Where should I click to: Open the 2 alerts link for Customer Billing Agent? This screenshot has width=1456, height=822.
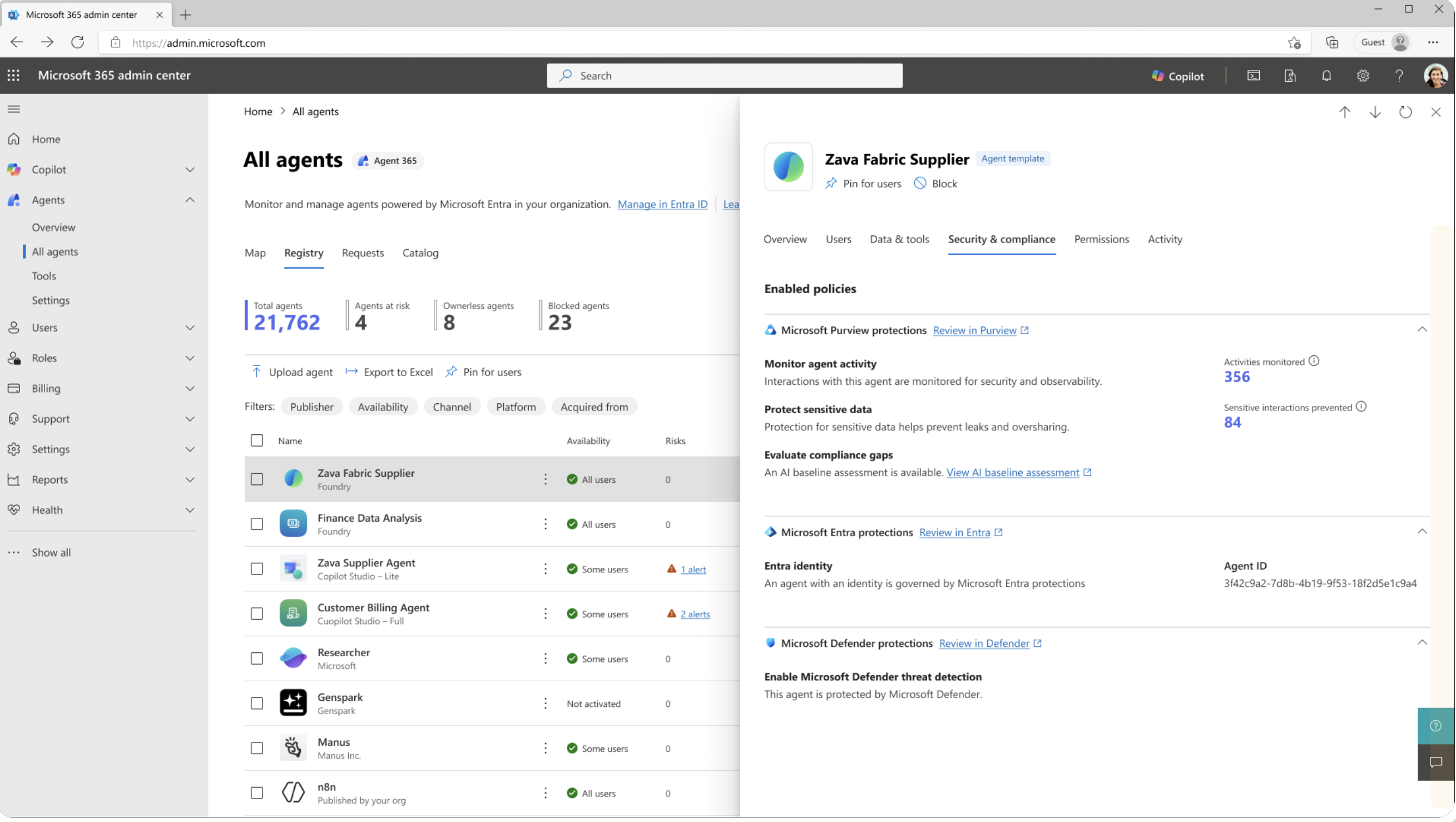tap(695, 615)
